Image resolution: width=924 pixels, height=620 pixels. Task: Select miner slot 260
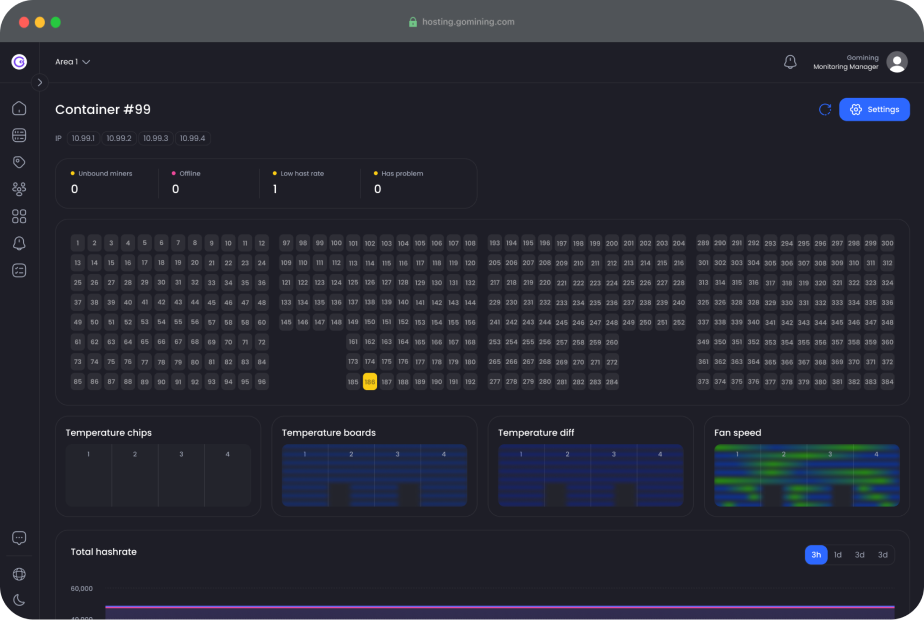(x=612, y=342)
